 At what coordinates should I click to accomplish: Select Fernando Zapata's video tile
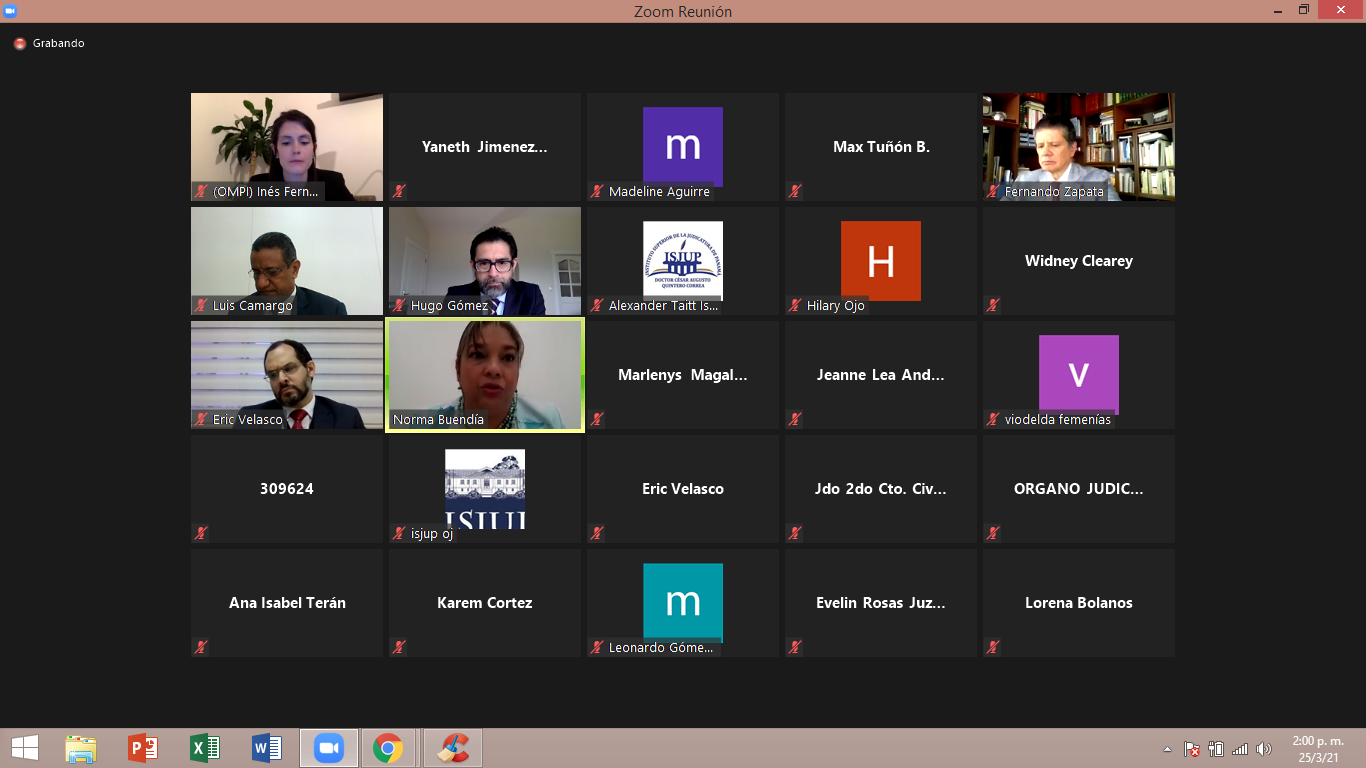tap(1079, 147)
